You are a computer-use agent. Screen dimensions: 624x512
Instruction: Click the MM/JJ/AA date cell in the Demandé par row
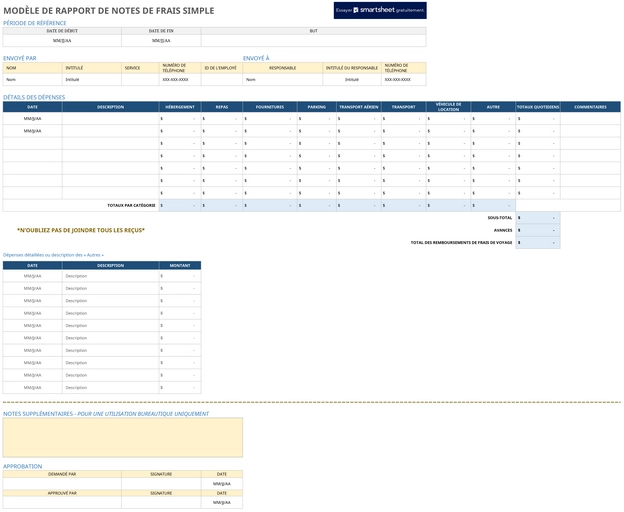[x=222, y=484]
